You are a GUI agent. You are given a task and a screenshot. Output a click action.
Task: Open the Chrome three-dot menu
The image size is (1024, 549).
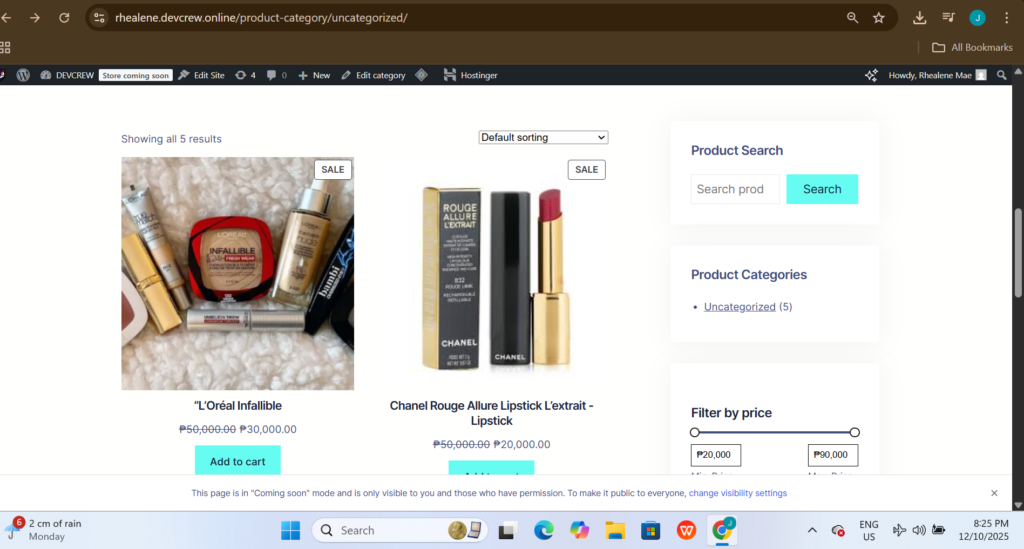(x=1007, y=18)
